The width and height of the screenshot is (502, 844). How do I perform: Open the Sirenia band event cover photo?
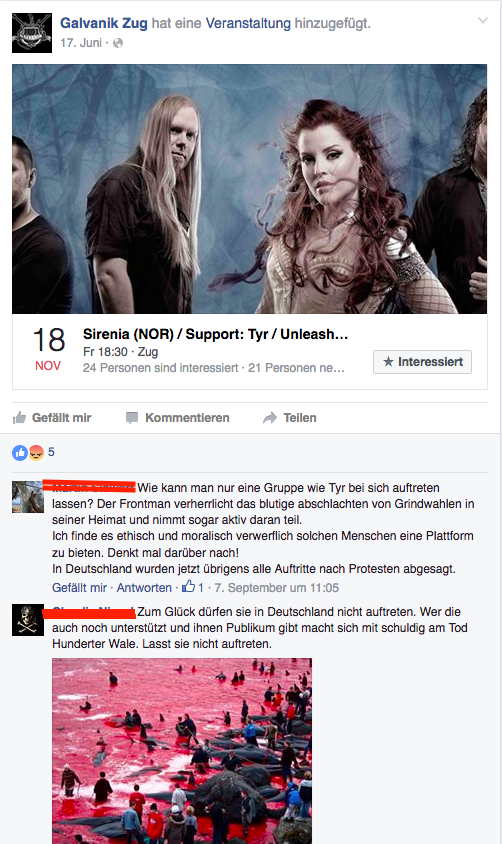(x=250, y=189)
